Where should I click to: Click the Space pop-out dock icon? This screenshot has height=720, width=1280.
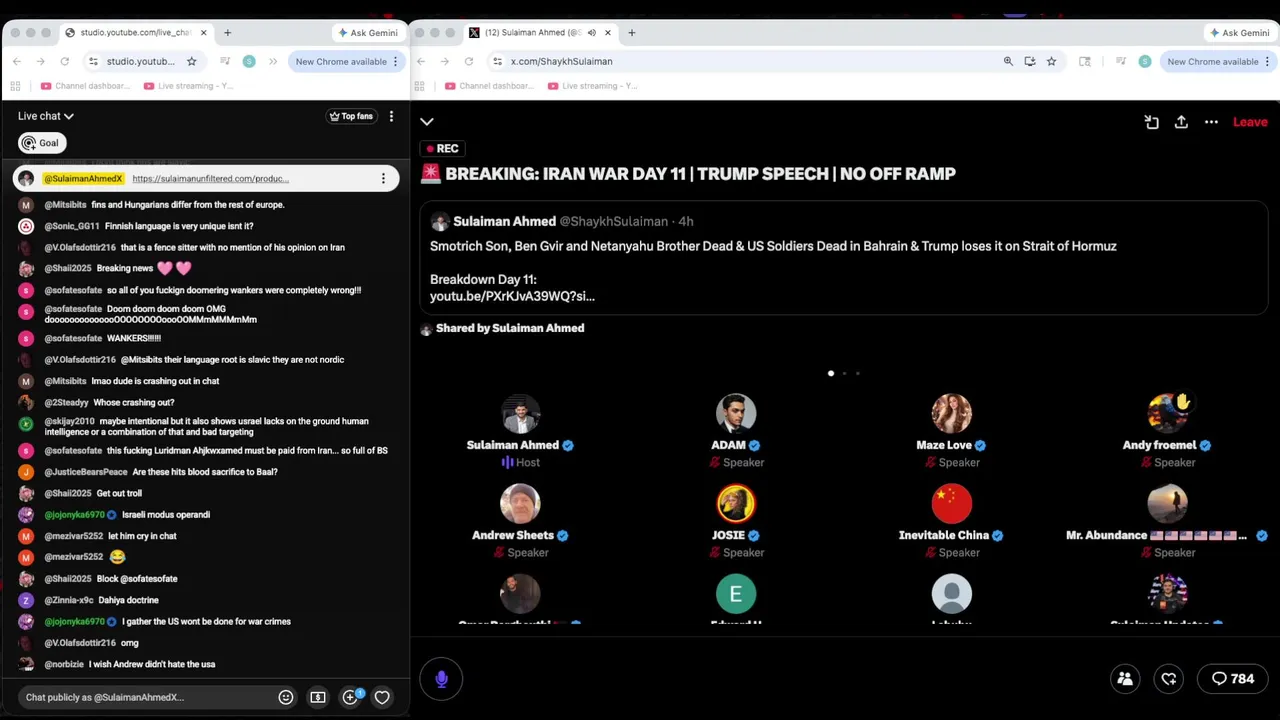(1152, 122)
